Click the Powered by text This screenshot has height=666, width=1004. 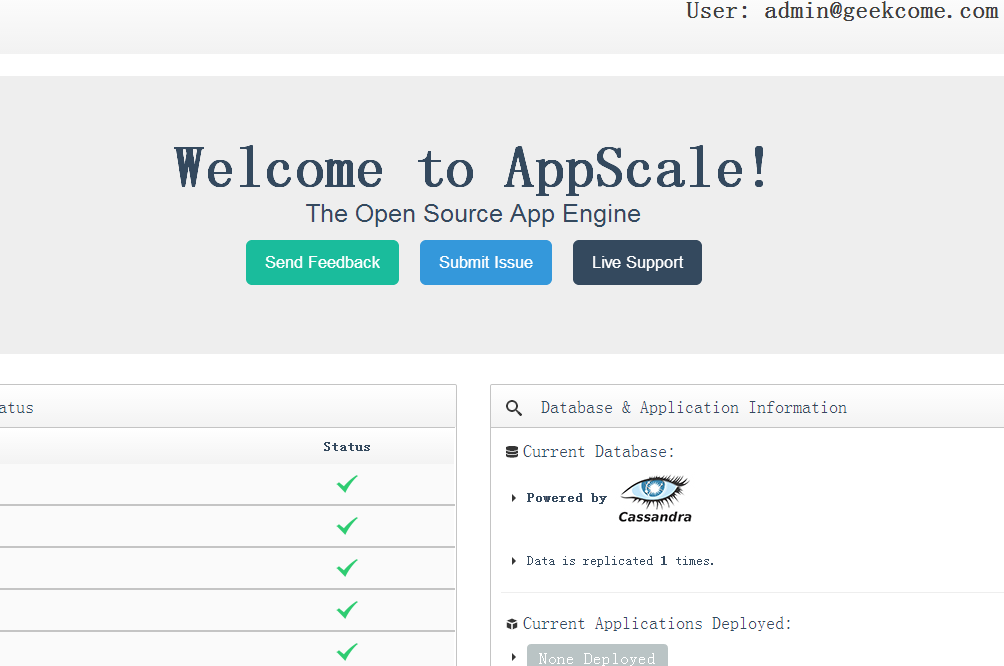point(566,498)
